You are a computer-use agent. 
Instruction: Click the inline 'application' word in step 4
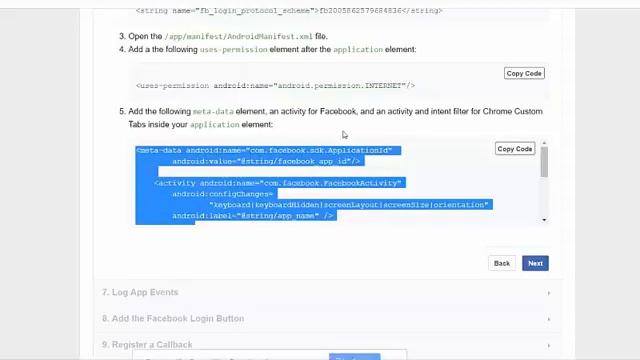click(x=358, y=49)
